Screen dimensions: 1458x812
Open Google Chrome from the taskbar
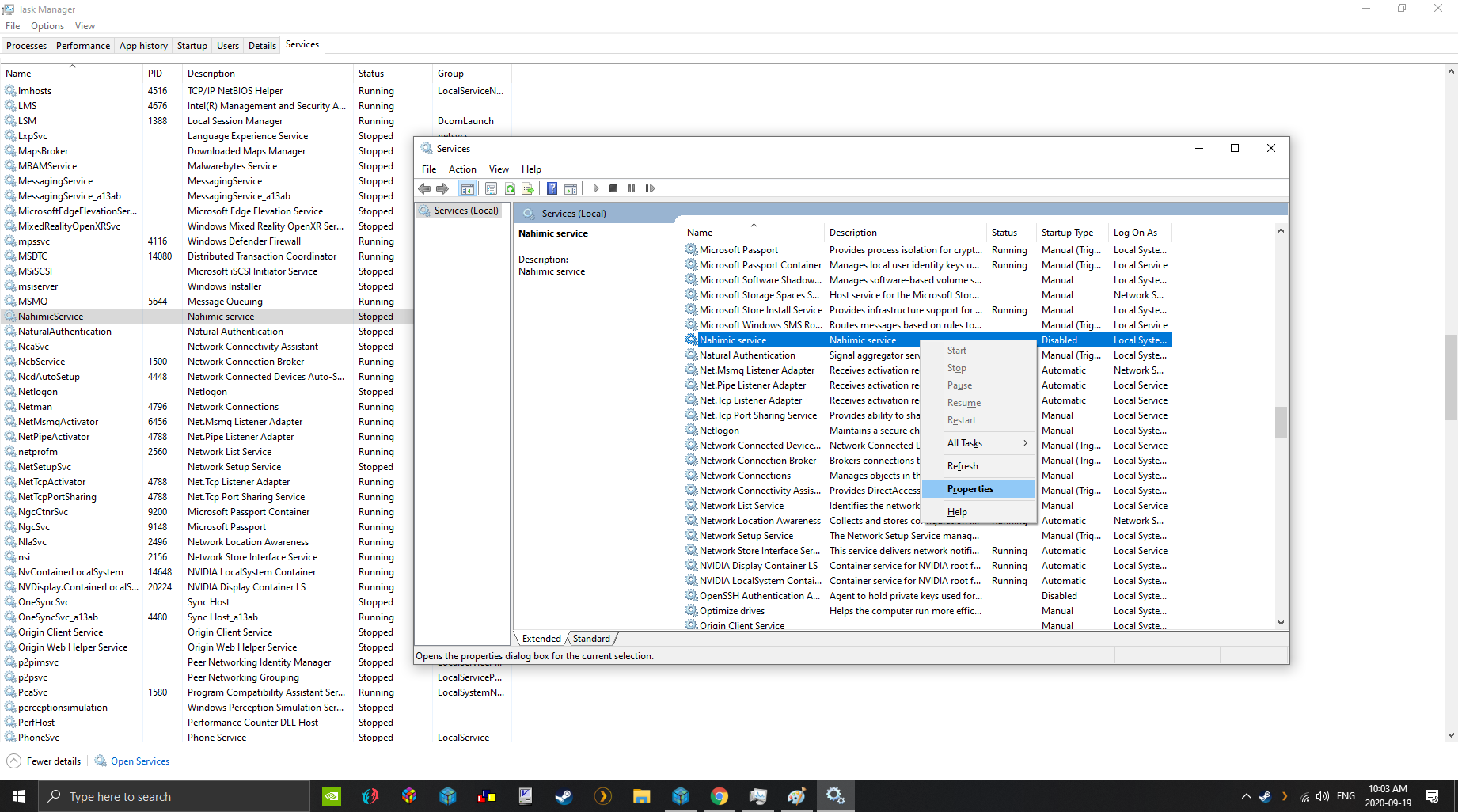pyautogui.click(x=719, y=796)
